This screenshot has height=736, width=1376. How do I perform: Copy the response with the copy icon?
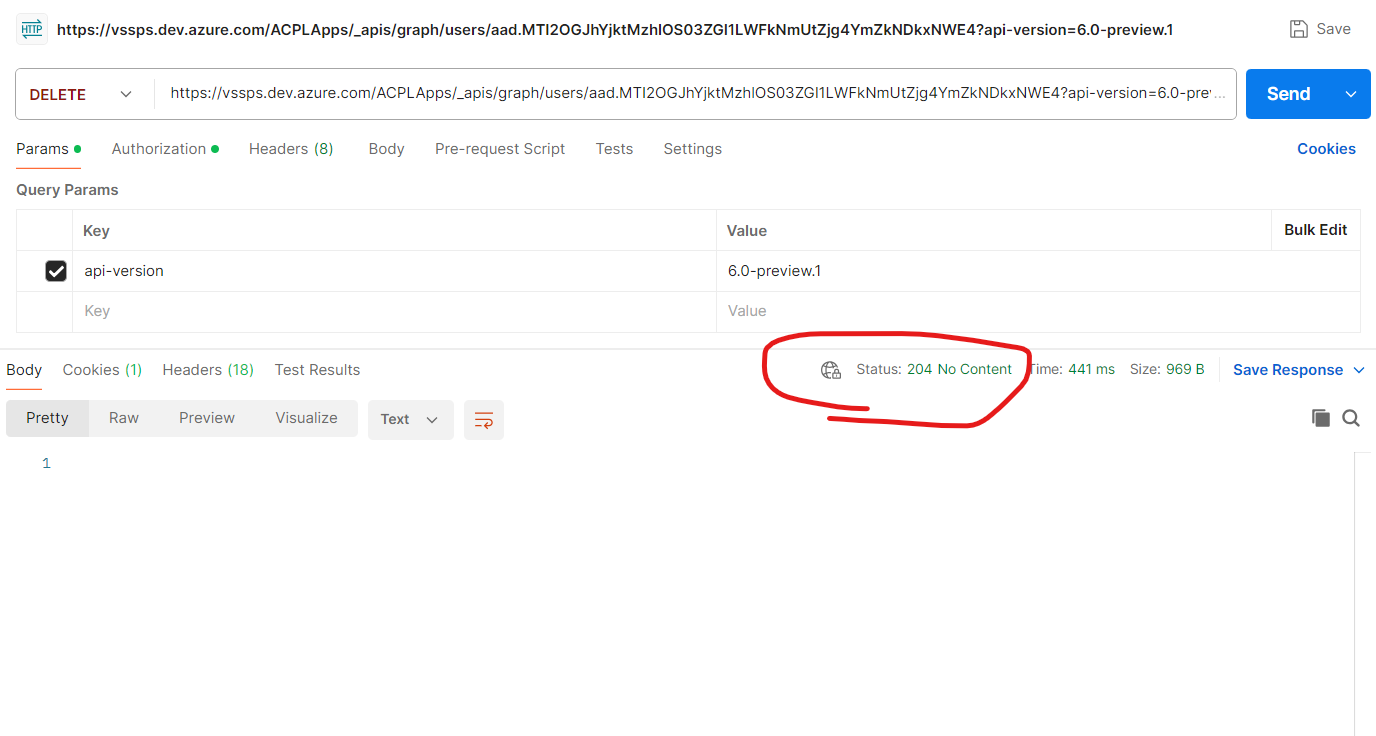tap(1321, 418)
